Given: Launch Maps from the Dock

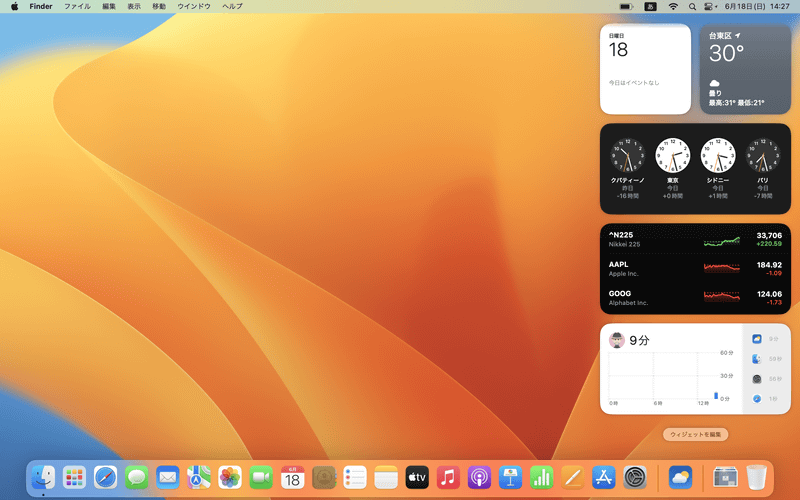Looking at the screenshot, I should [199, 478].
